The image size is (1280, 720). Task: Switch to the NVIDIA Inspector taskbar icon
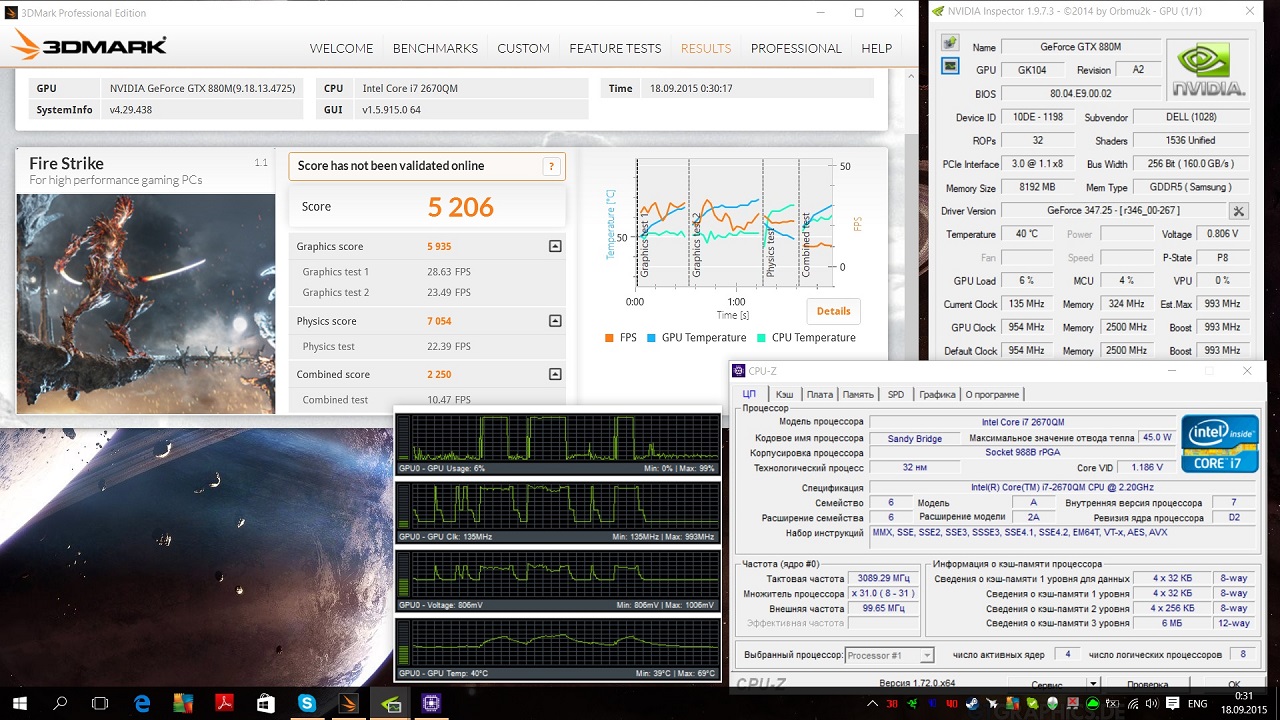coord(389,703)
